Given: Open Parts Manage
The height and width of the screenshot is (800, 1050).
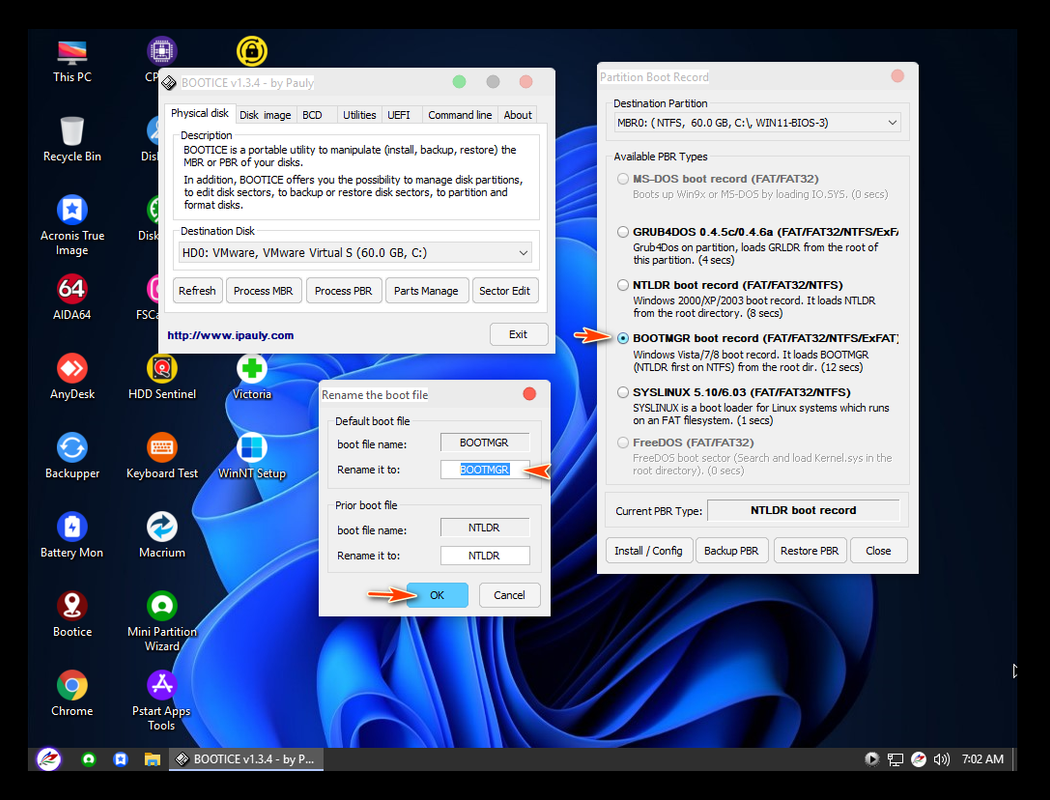Looking at the screenshot, I should (426, 291).
